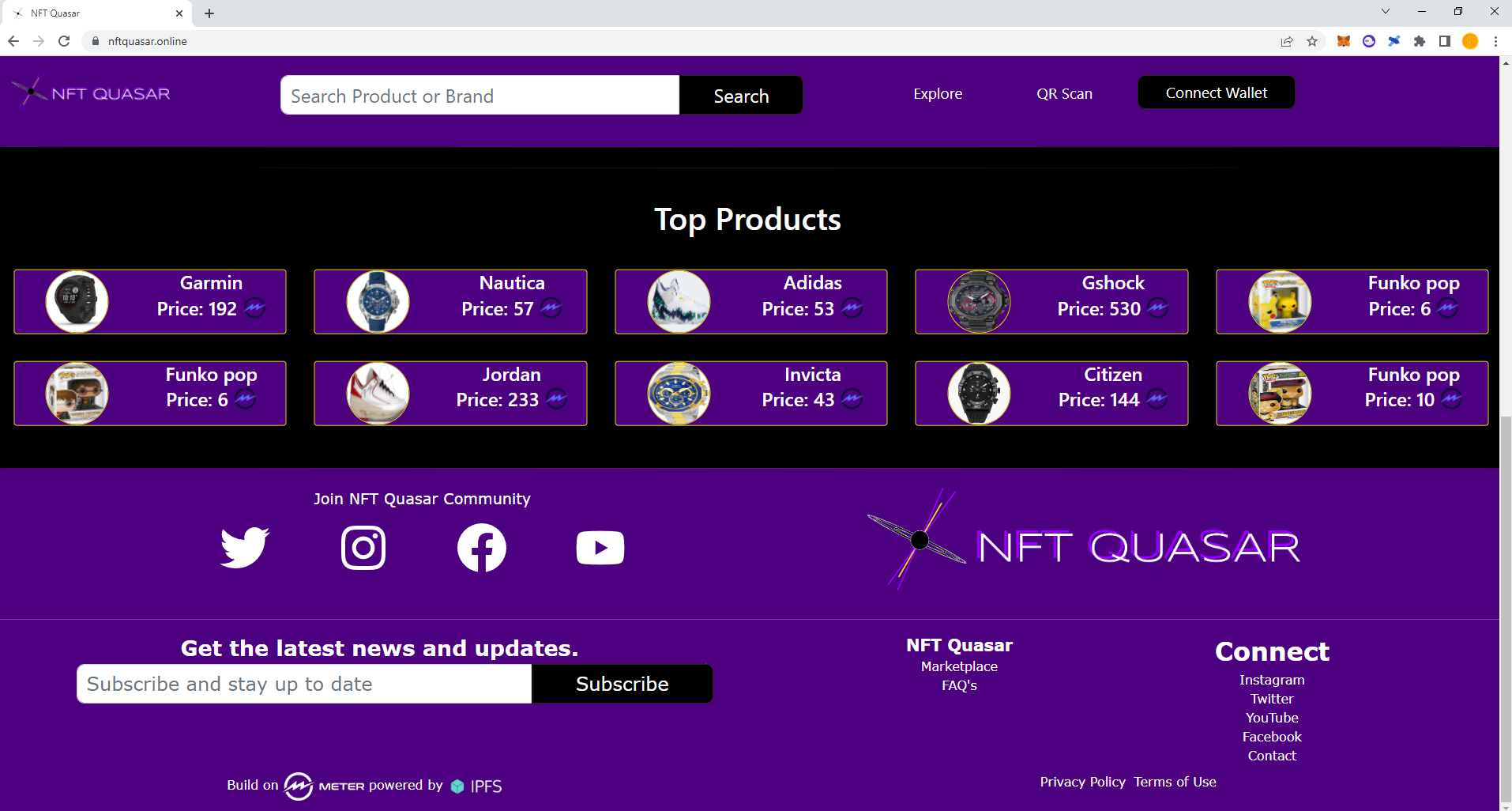1512x811 pixels.
Task: Open the FAQ's footer link
Action: pyautogui.click(x=959, y=685)
